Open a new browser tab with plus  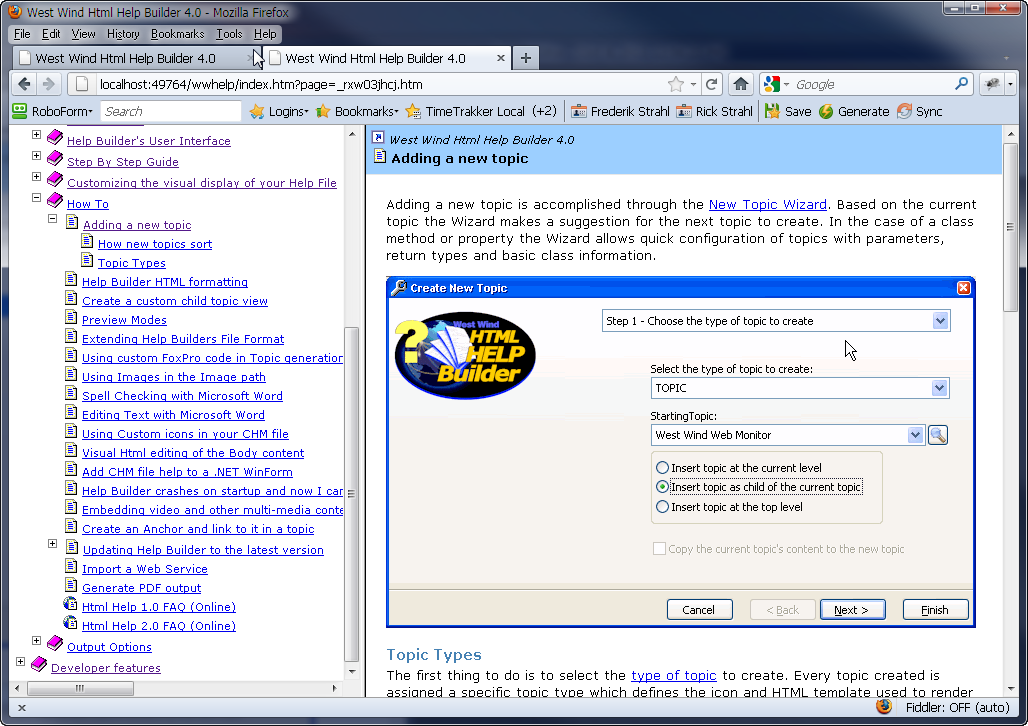click(525, 58)
